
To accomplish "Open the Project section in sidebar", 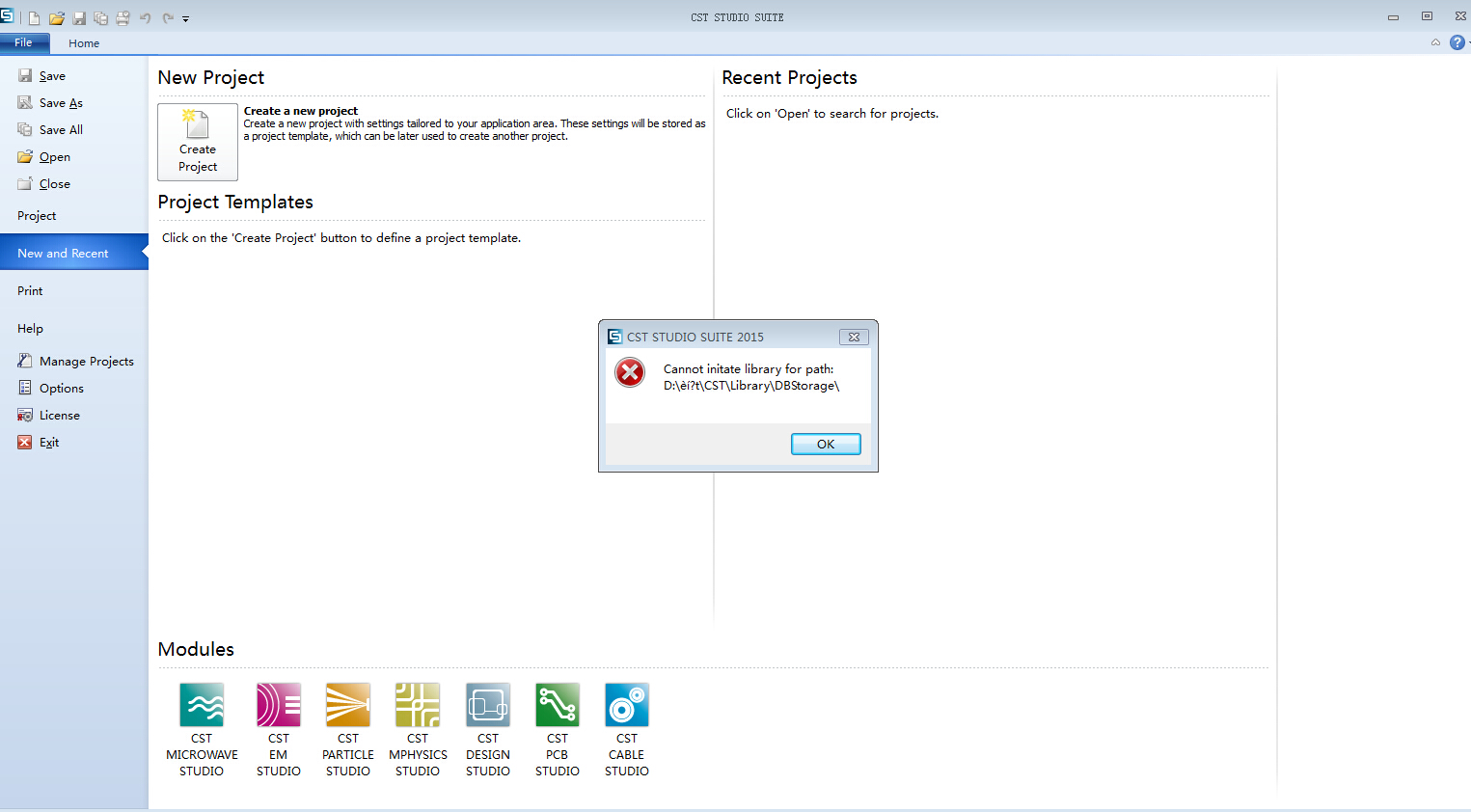I will 37,215.
